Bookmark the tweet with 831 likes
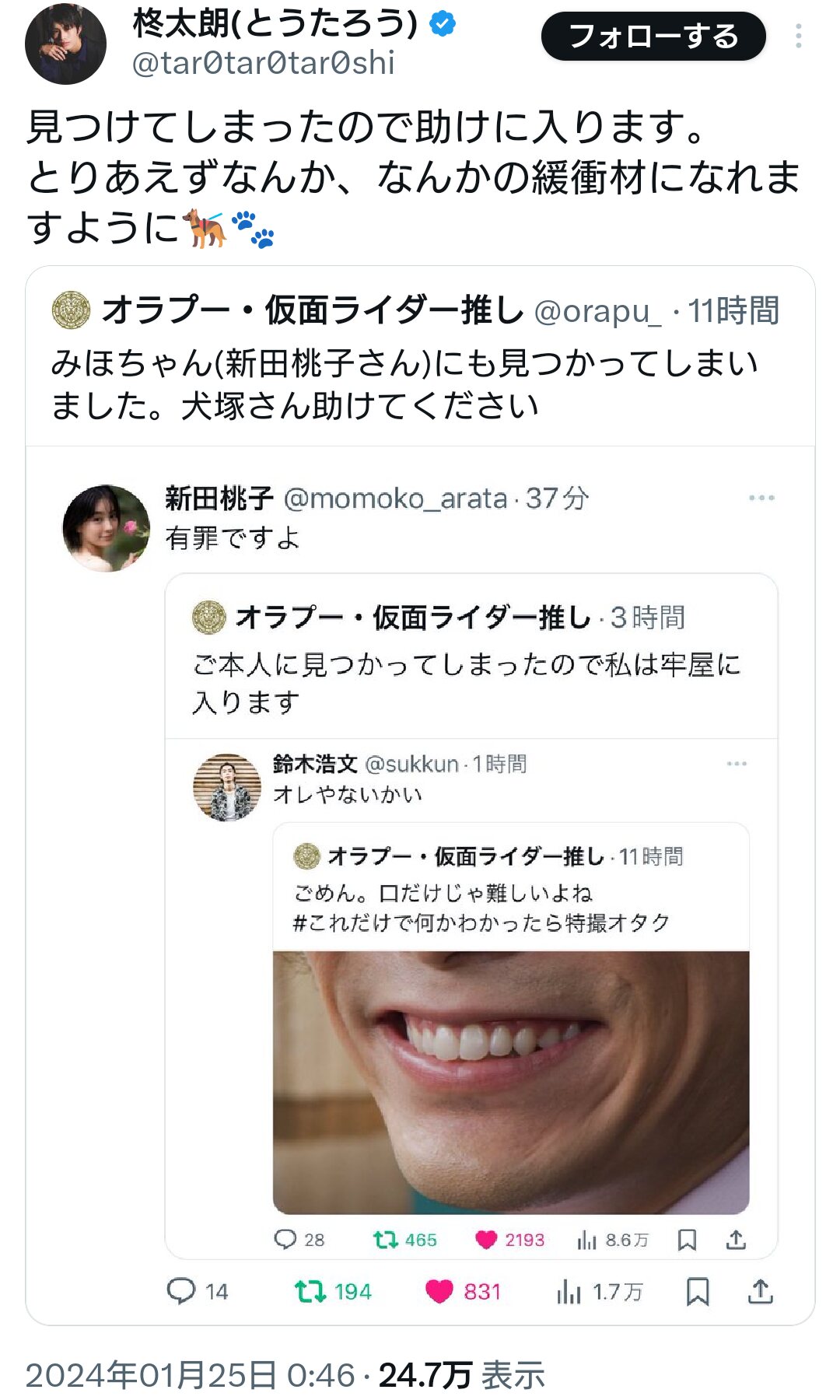The height and width of the screenshot is (1400, 840). click(698, 1292)
